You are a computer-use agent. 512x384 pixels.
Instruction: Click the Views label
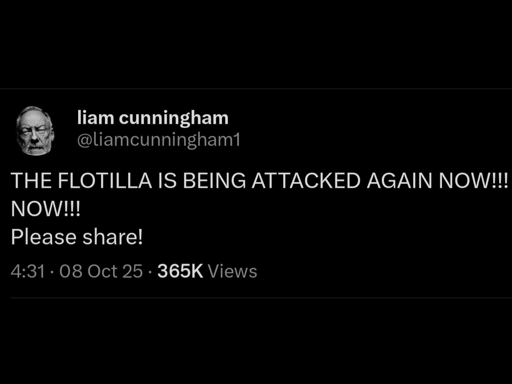click(x=232, y=271)
